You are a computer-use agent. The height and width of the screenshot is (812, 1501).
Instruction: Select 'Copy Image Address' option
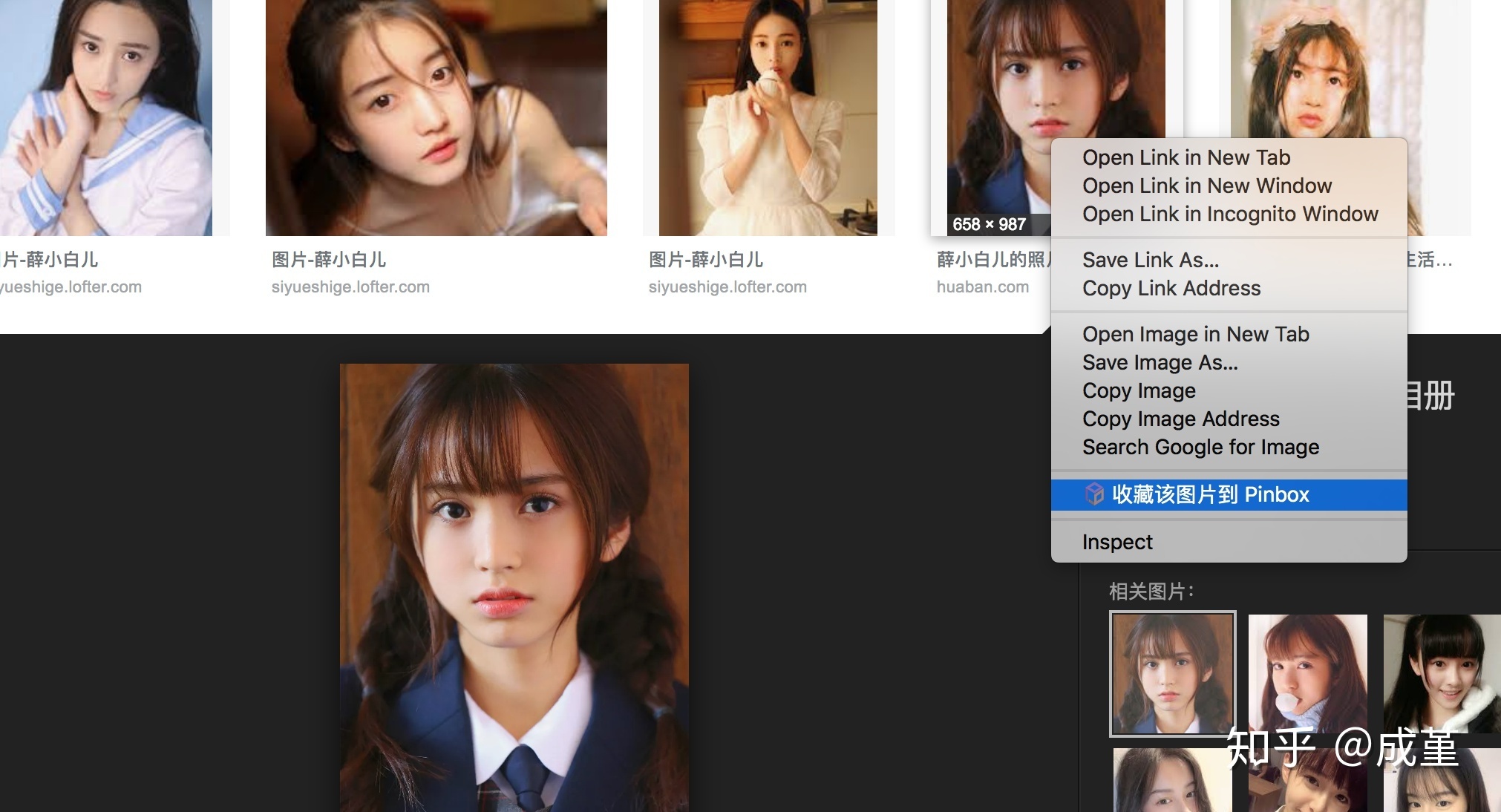coord(1180,419)
